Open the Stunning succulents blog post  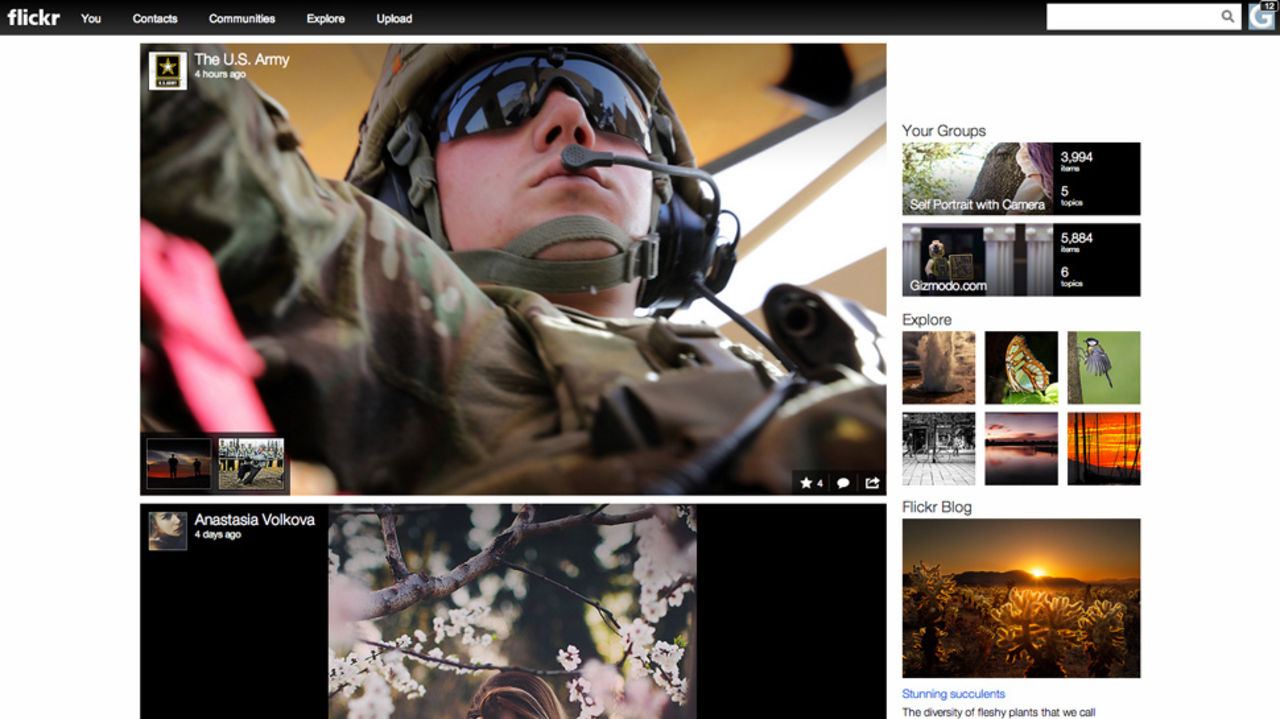[x=954, y=693]
